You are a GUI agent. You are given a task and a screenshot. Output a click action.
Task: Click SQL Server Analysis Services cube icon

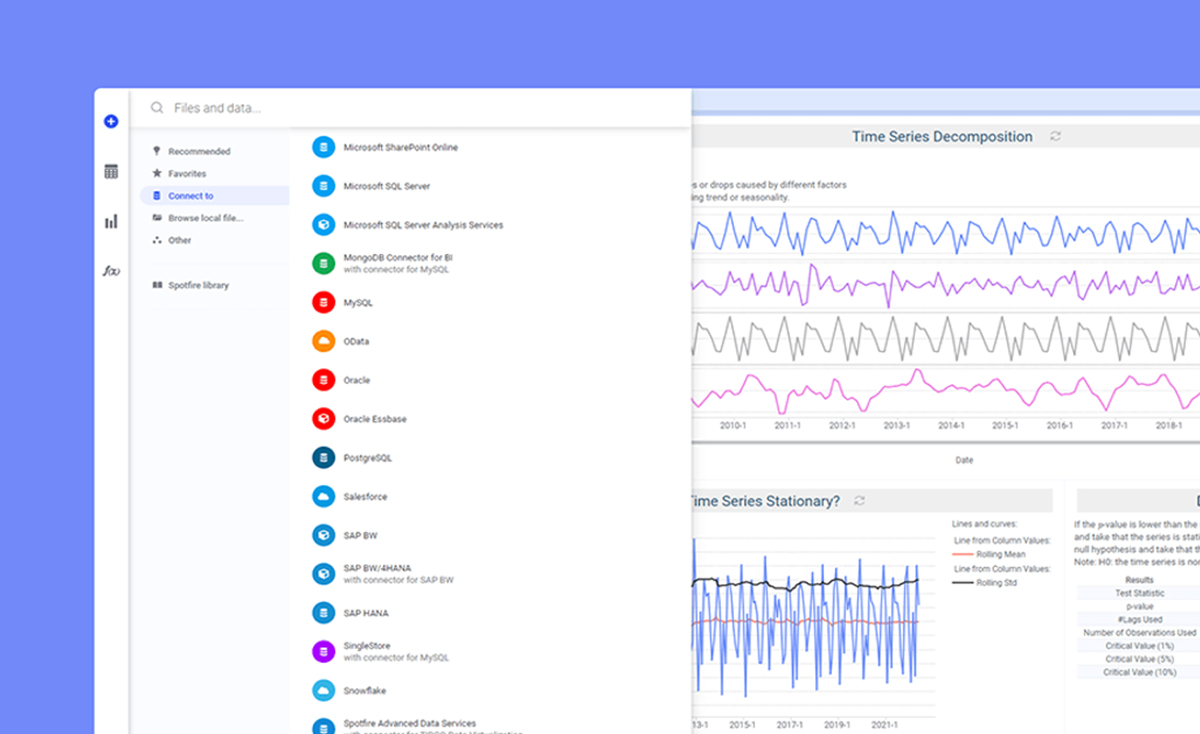pos(322,225)
